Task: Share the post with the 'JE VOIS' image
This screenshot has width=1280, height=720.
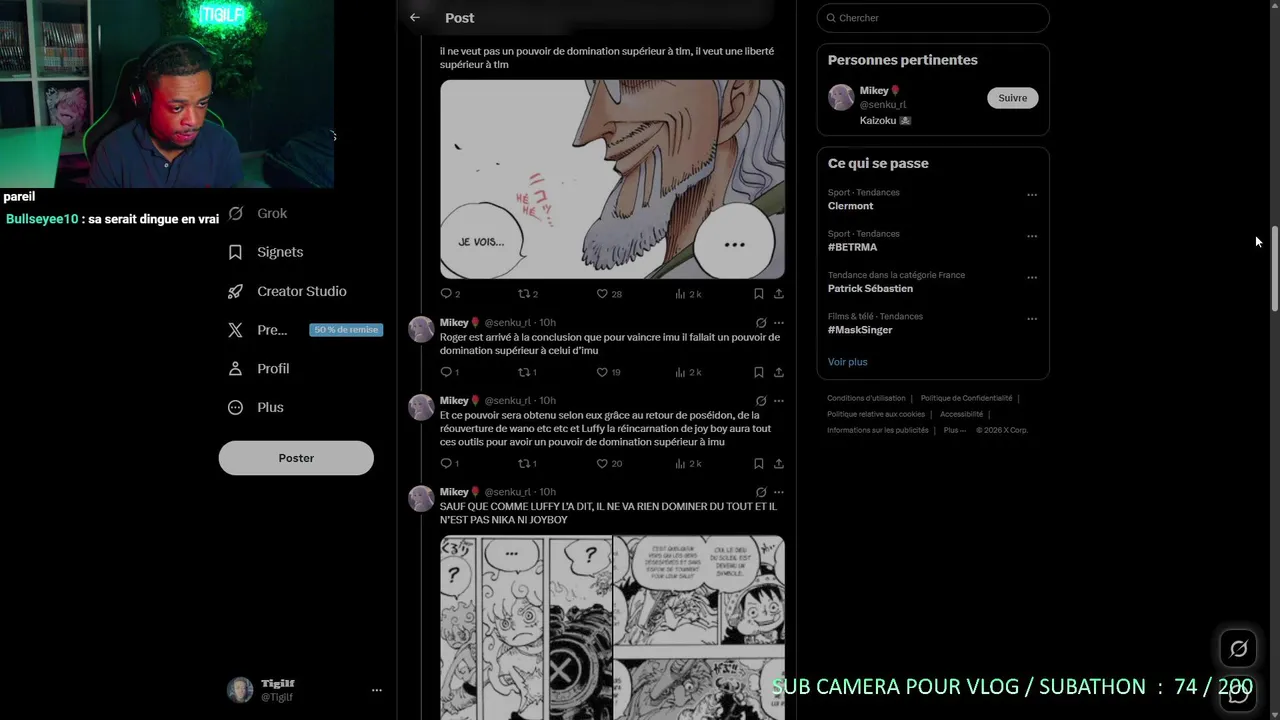Action: 779,294
